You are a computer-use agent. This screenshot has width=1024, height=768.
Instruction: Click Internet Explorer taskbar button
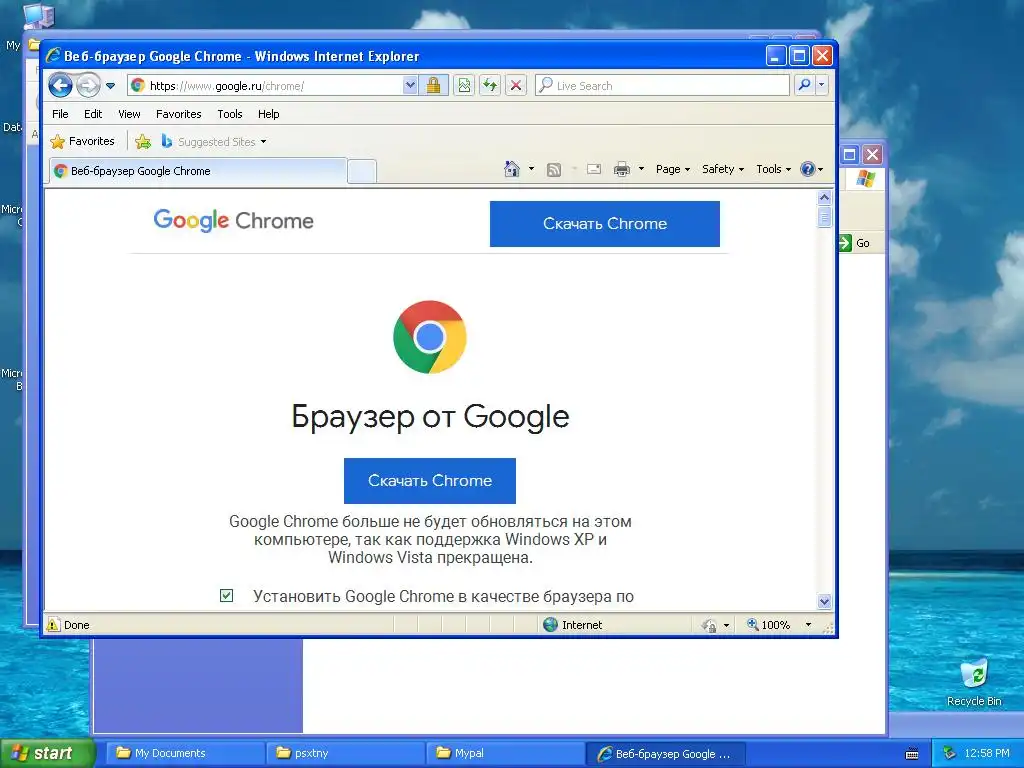[x=665, y=753]
